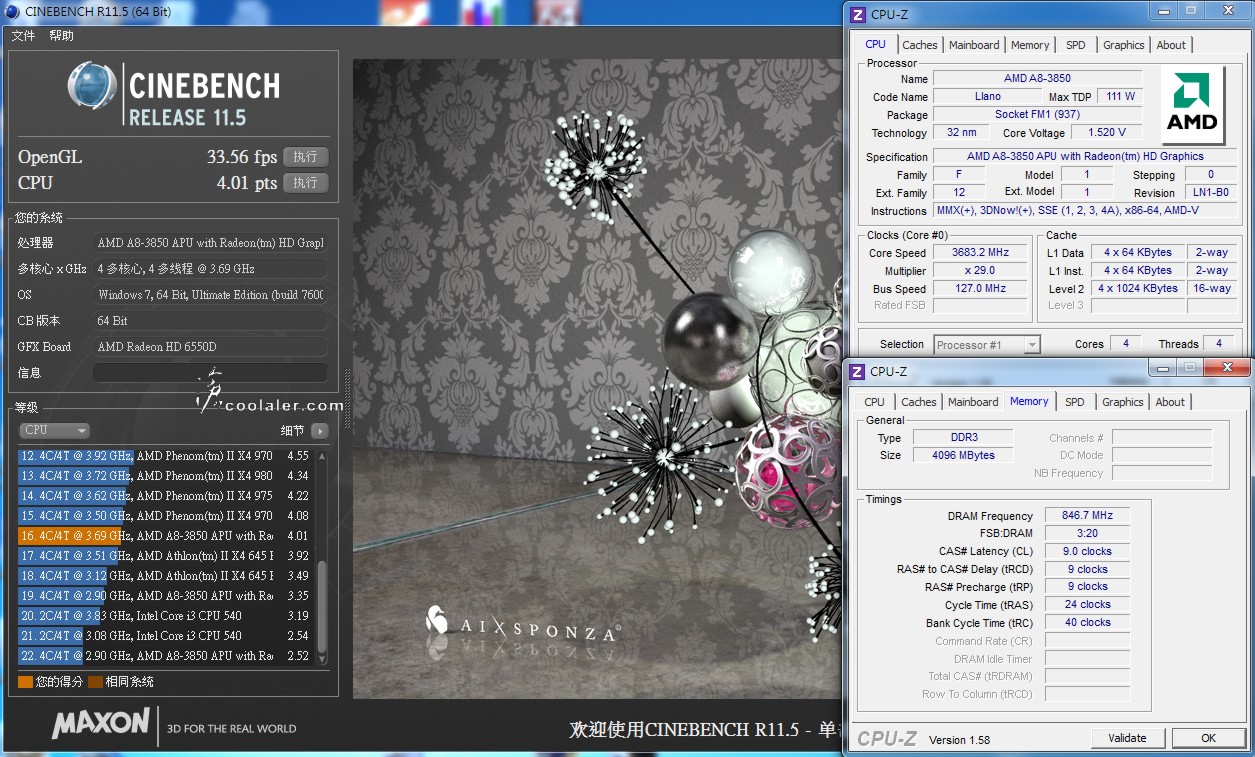Switch to CPU tab in lower CPU-Z
The width and height of the screenshot is (1255, 757).
[x=875, y=402]
